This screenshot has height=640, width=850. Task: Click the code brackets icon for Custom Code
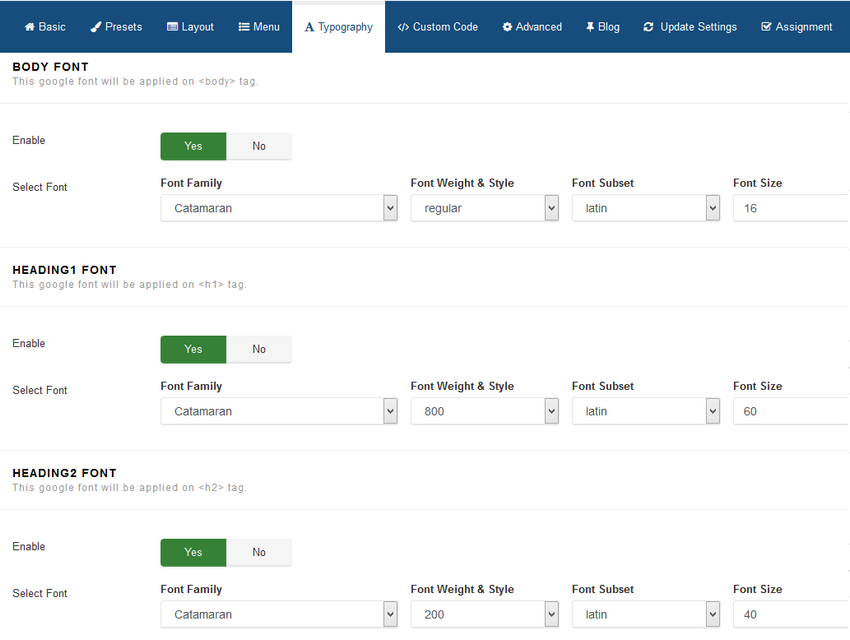click(403, 27)
